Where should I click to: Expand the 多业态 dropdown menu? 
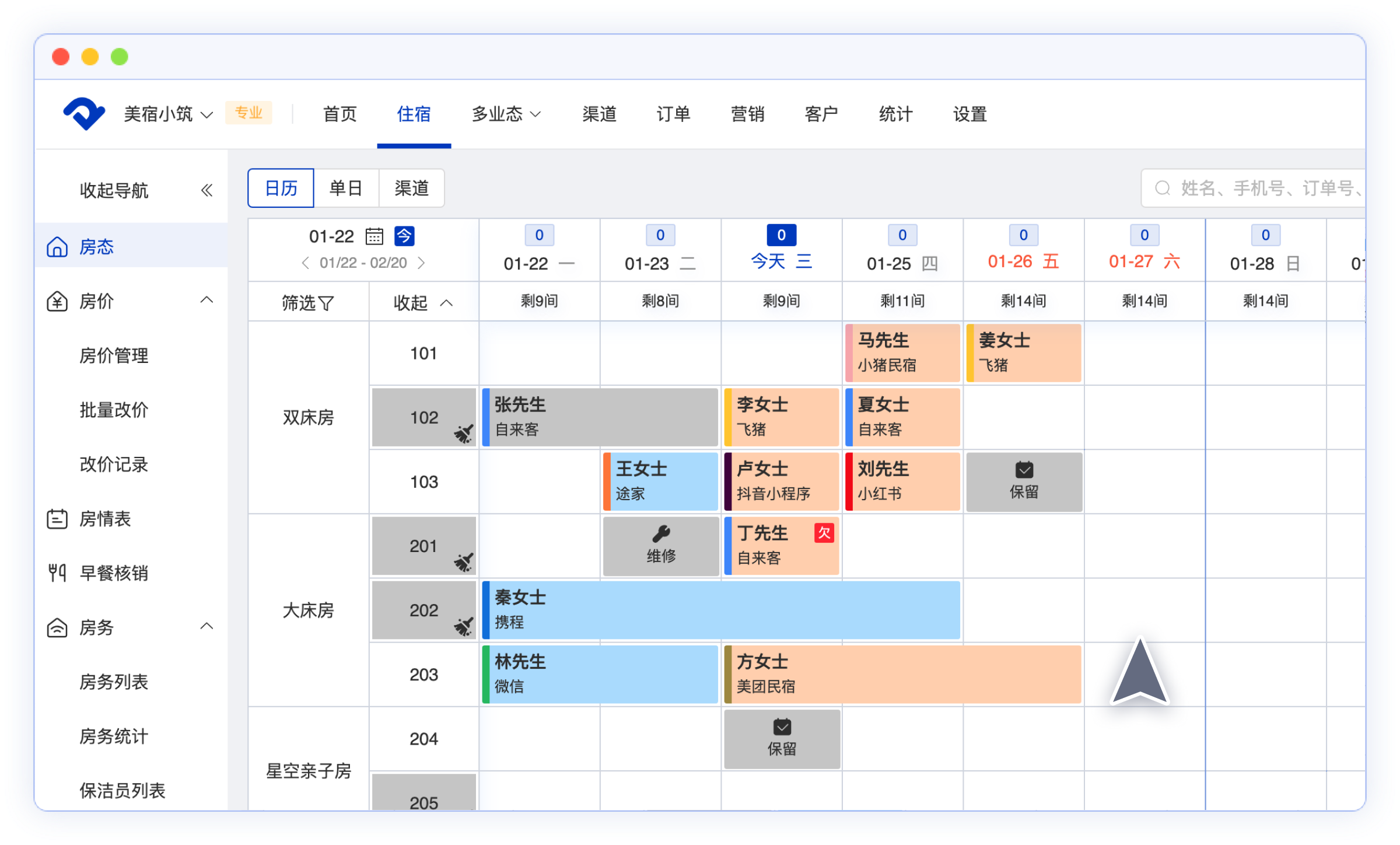[506, 114]
